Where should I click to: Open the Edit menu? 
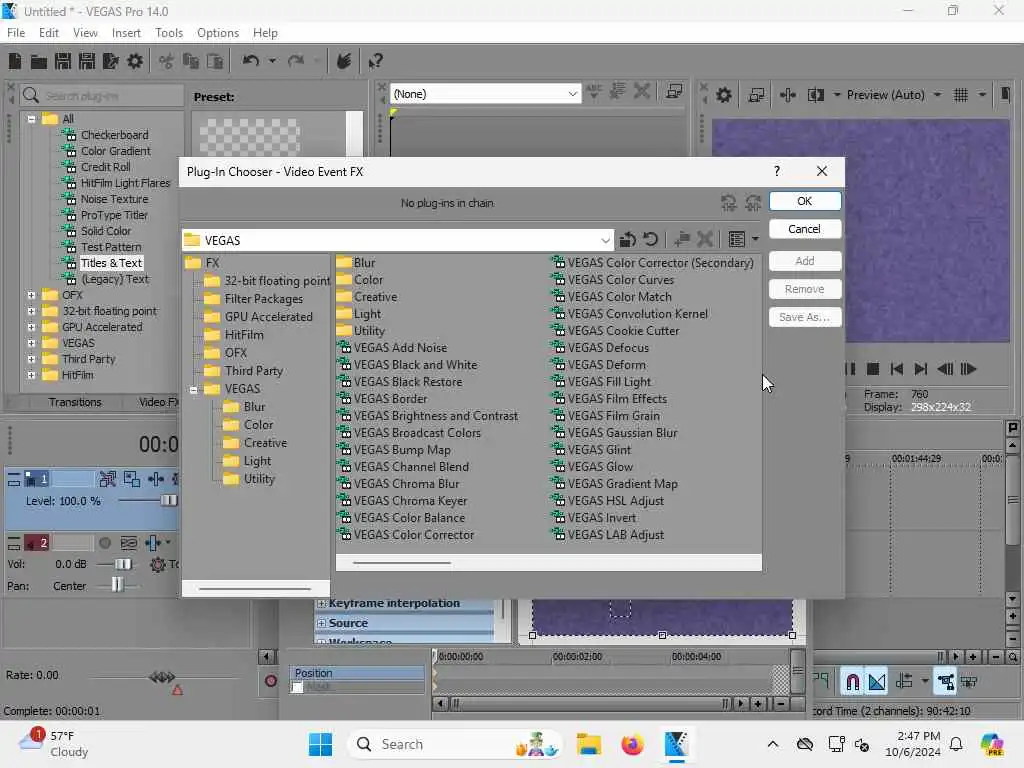tap(48, 33)
